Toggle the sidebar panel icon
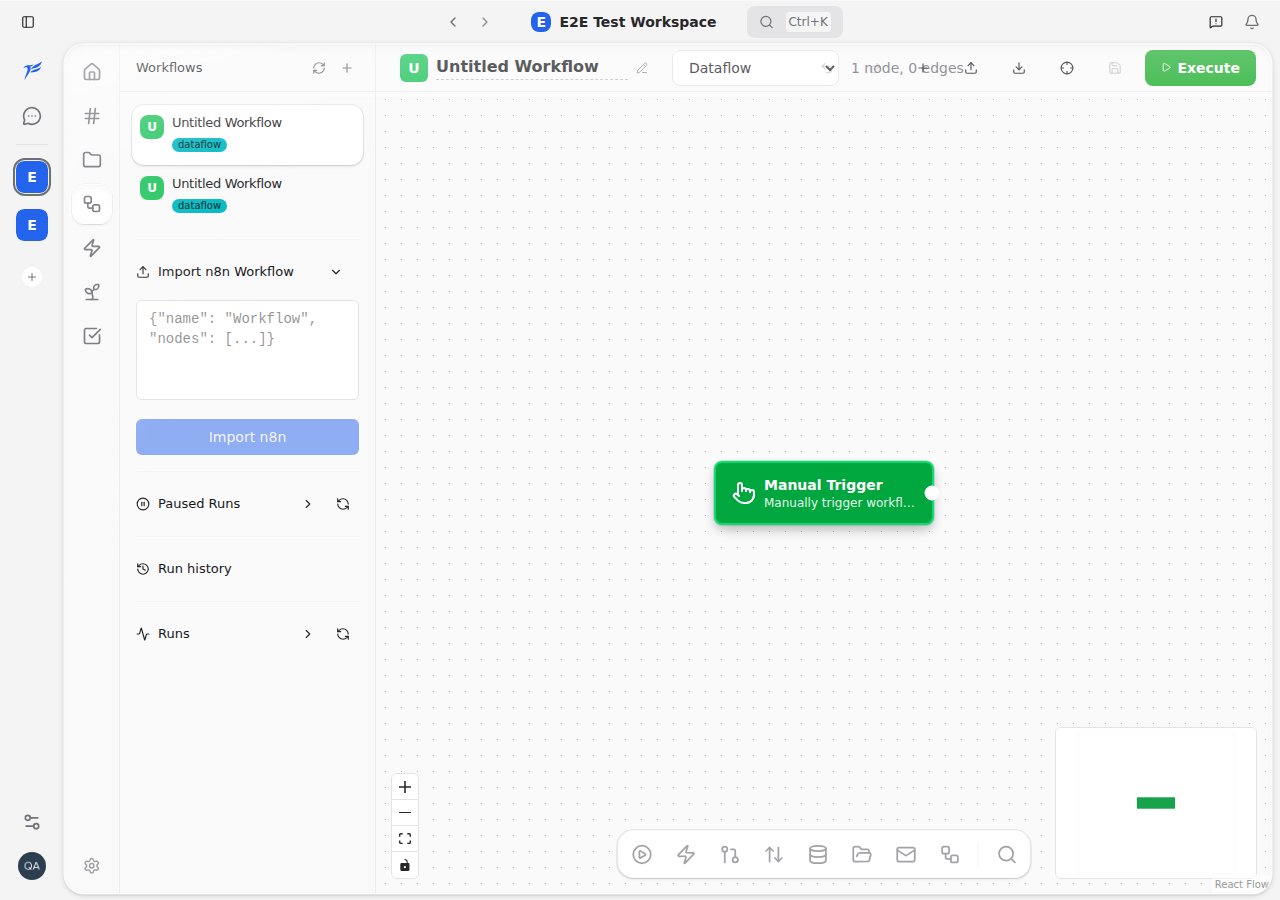This screenshot has width=1280, height=900. pyautogui.click(x=28, y=22)
